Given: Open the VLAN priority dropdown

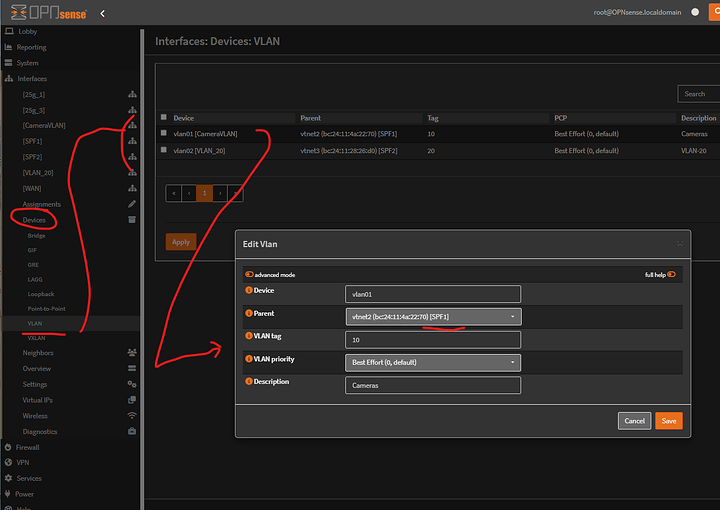Looking at the screenshot, I should pos(433,362).
